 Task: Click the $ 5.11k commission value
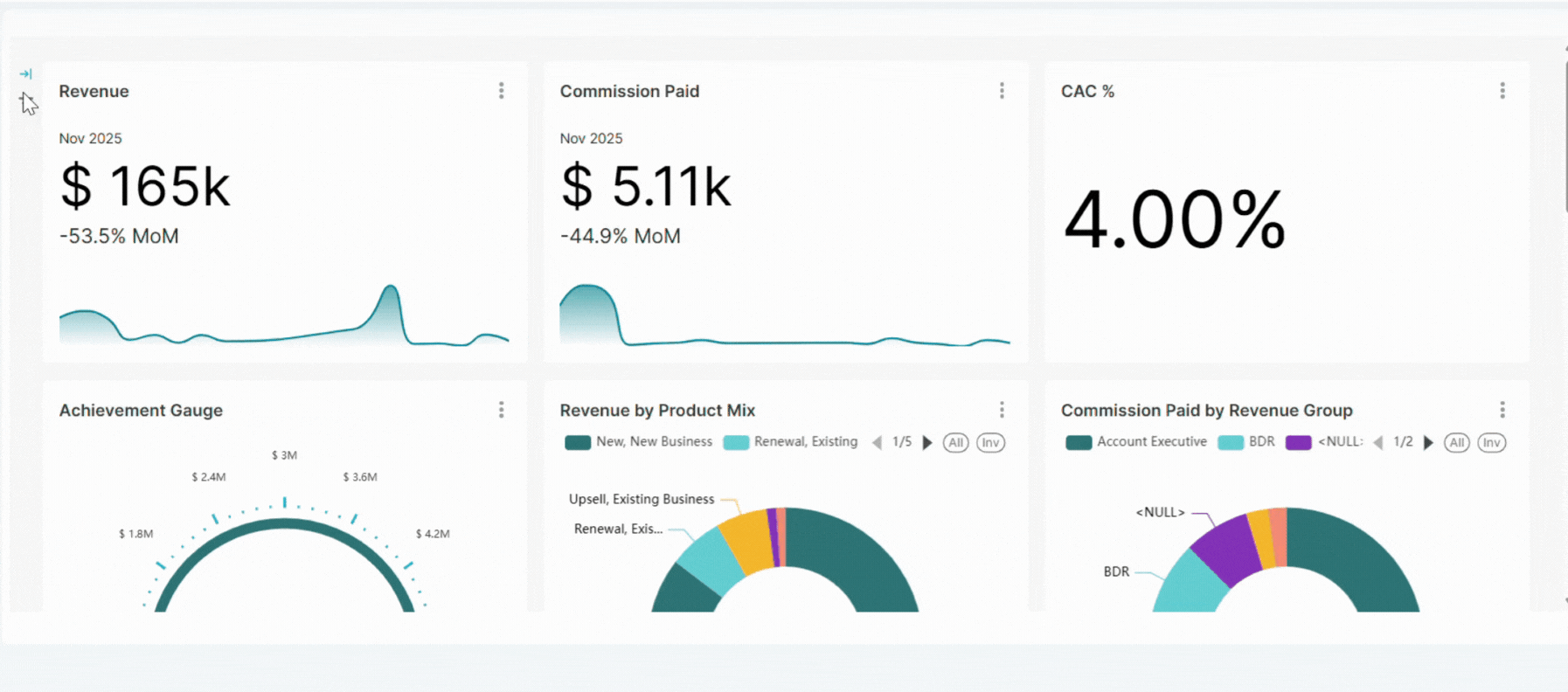point(645,186)
